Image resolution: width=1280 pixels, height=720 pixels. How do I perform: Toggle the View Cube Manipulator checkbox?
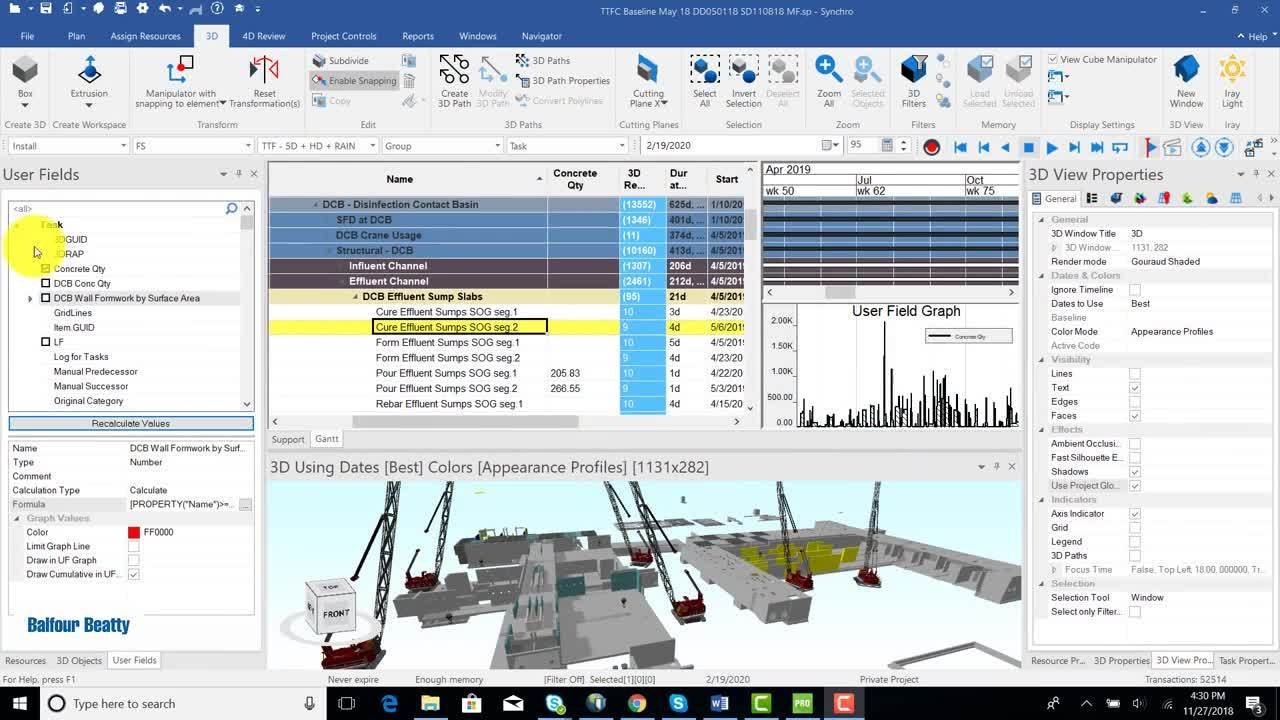click(1053, 60)
